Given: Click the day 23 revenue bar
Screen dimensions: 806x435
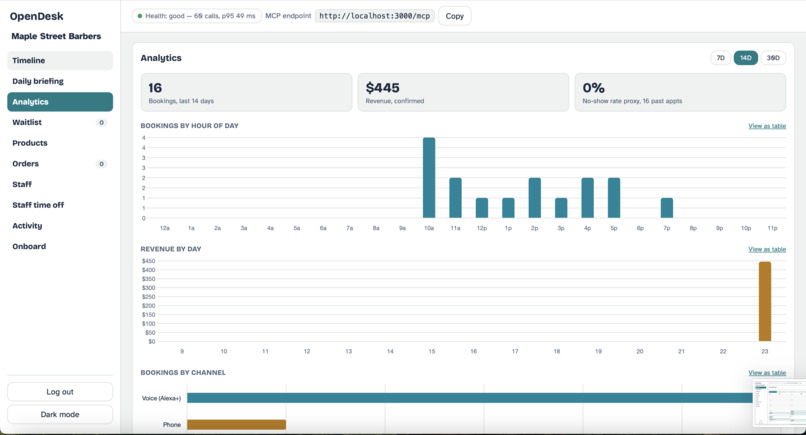Looking at the screenshot, I should (x=765, y=301).
